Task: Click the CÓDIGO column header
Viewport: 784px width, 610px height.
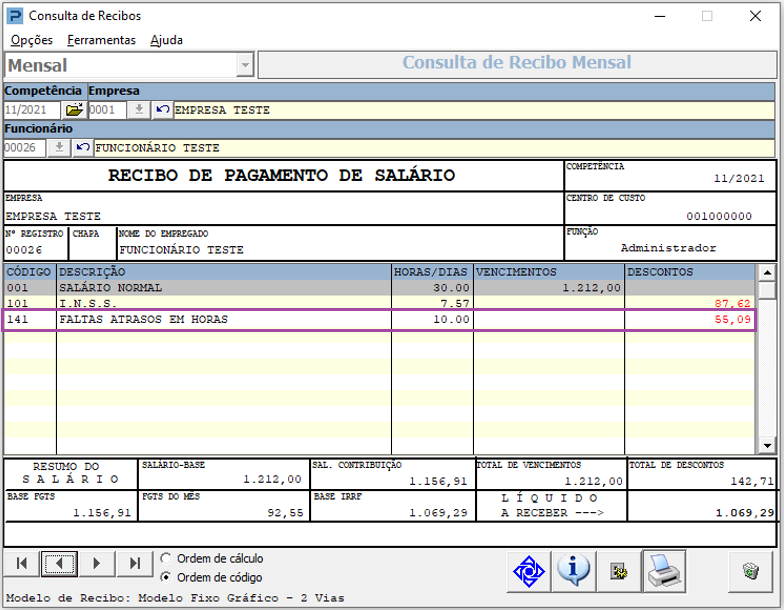Action: click(x=30, y=272)
